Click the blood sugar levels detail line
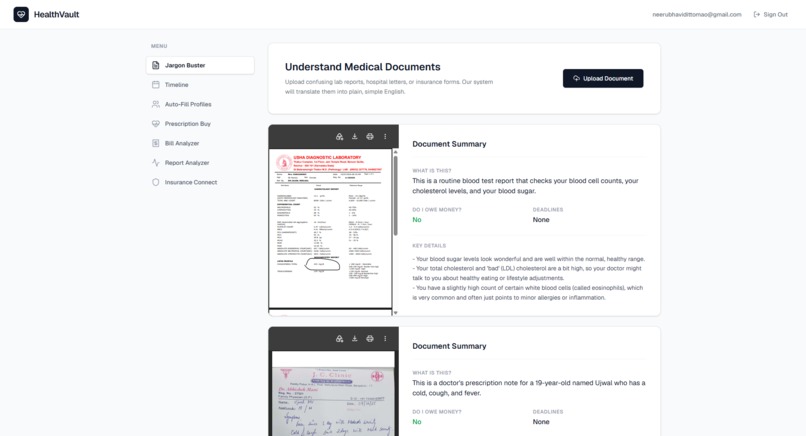806x436 pixels. [528, 259]
